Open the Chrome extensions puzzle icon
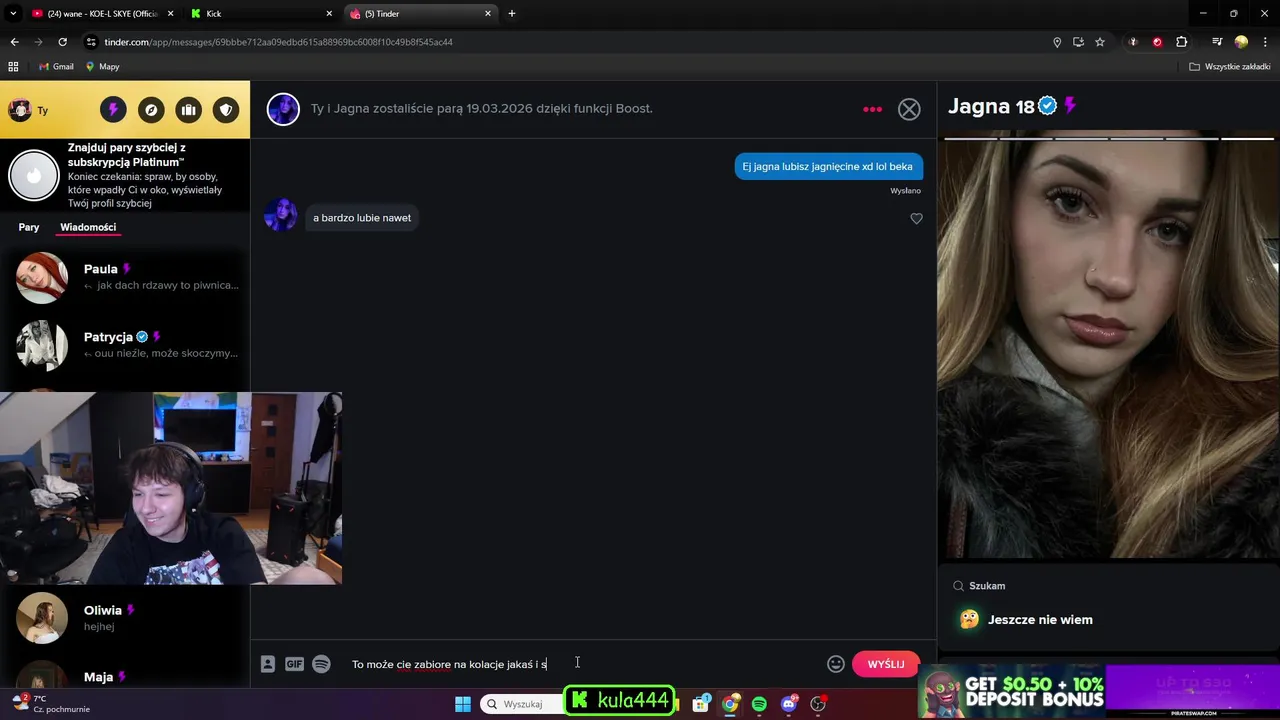 (x=1182, y=42)
